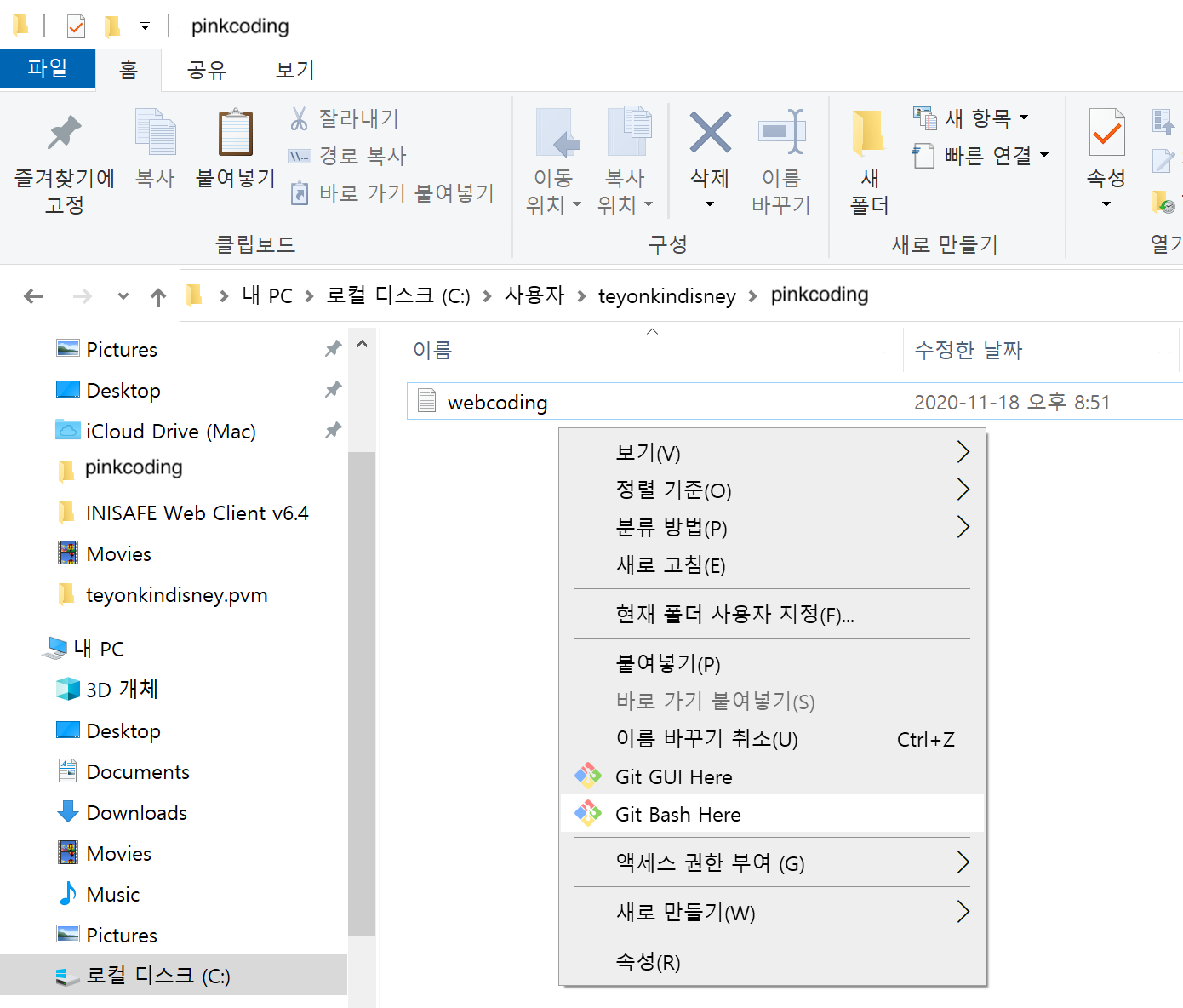Click the Properties checkmark icon in title bar
This screenshot has height=1008, width=1183.
[76, 26]
